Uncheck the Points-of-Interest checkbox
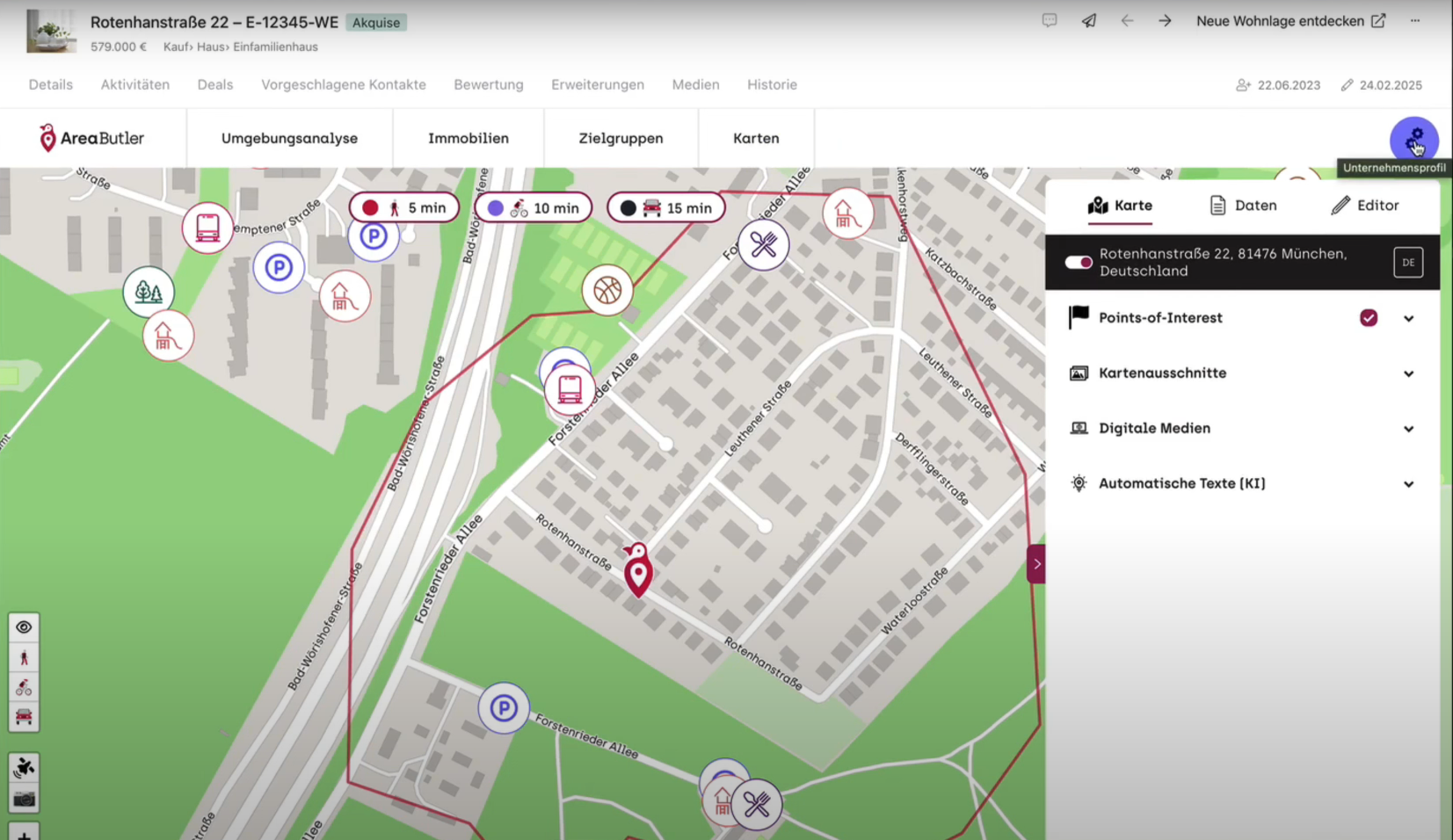Screen dimensions: 1453x840 (1369, 318)
